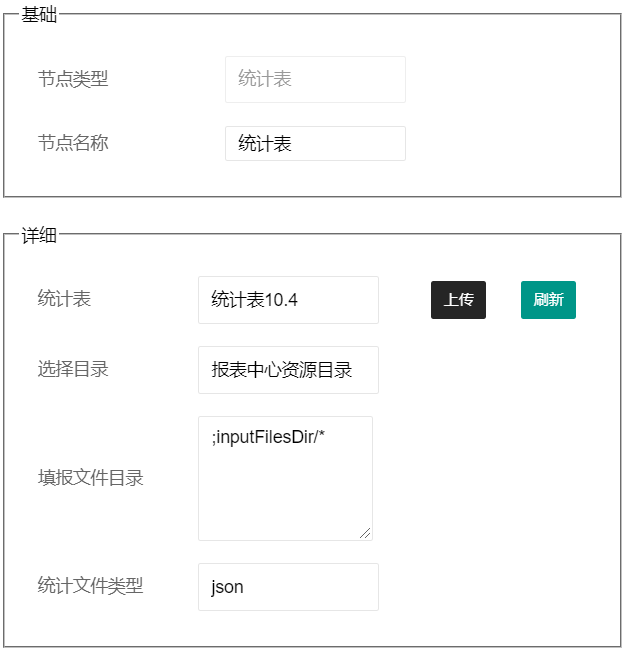Click the 统计表 label in 详细 section
Viewport: 625px width, 652px height.
tap(64, 299)
